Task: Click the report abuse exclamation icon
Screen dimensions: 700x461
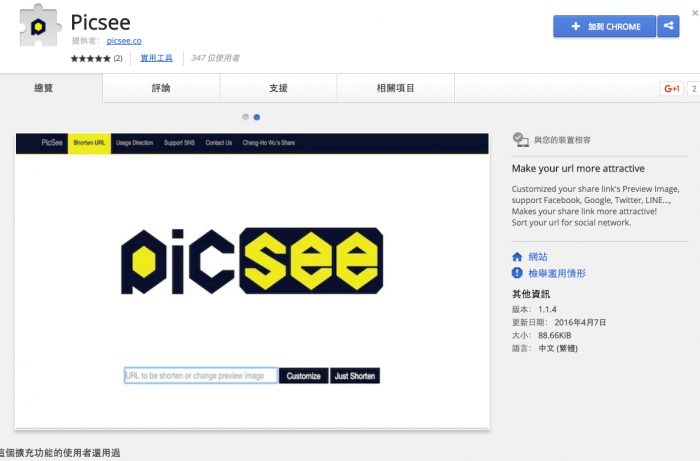Action: (517, 273)
